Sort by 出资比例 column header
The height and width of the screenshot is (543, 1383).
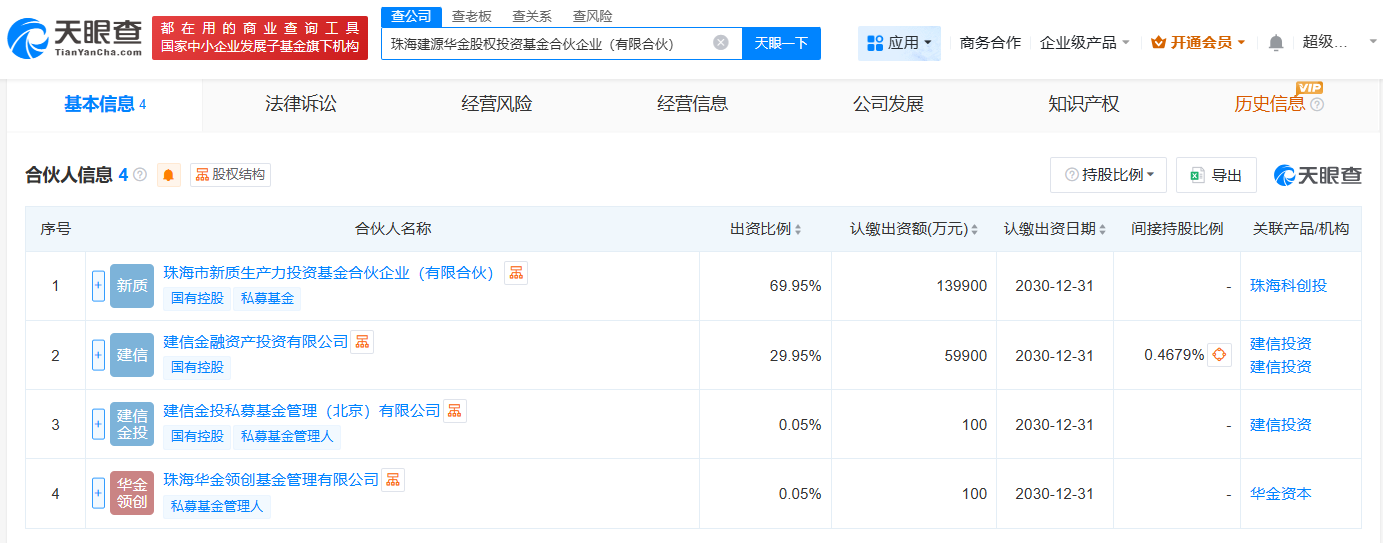click(x=766, y=229)
